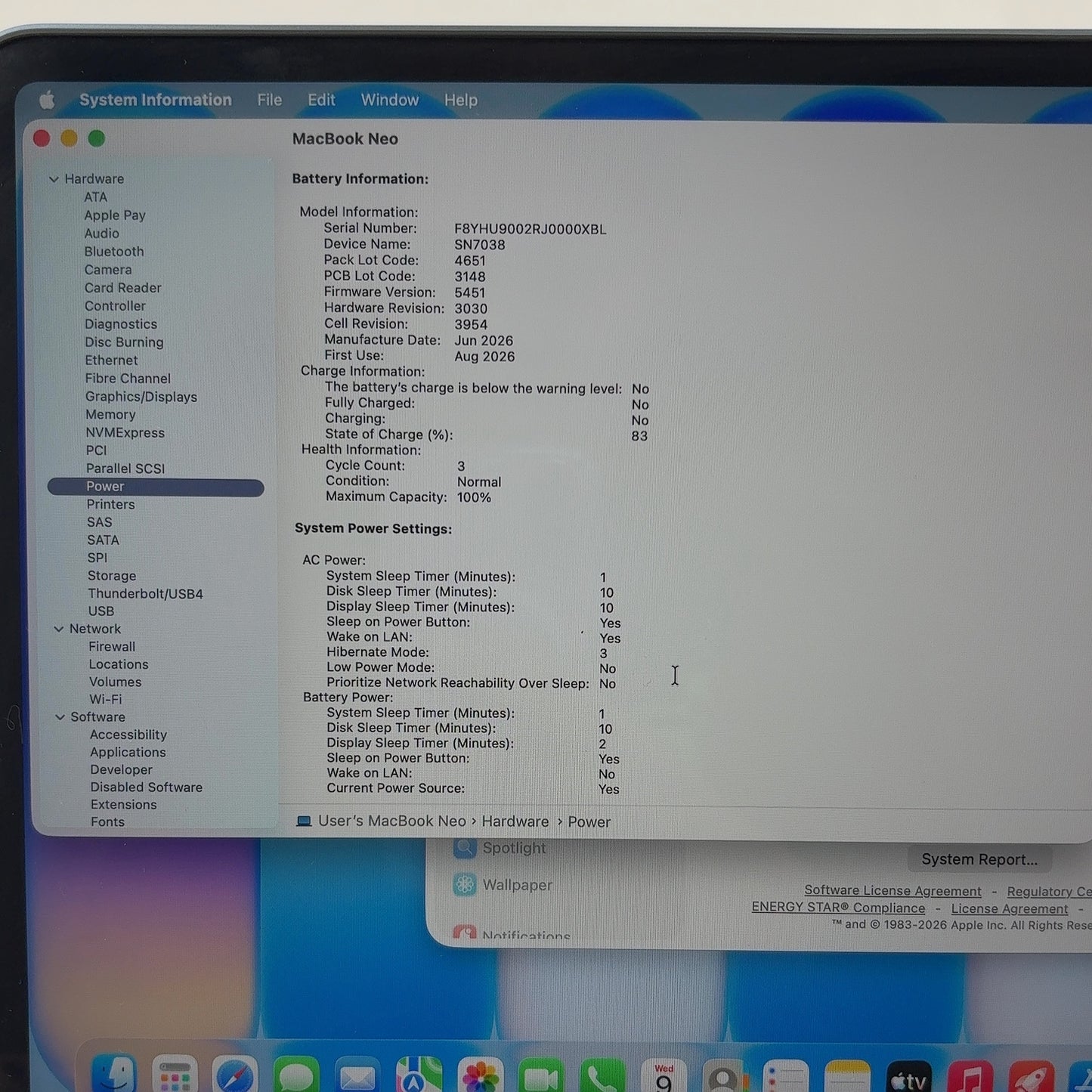Launch Maps from the Dock

(419, 1076)
